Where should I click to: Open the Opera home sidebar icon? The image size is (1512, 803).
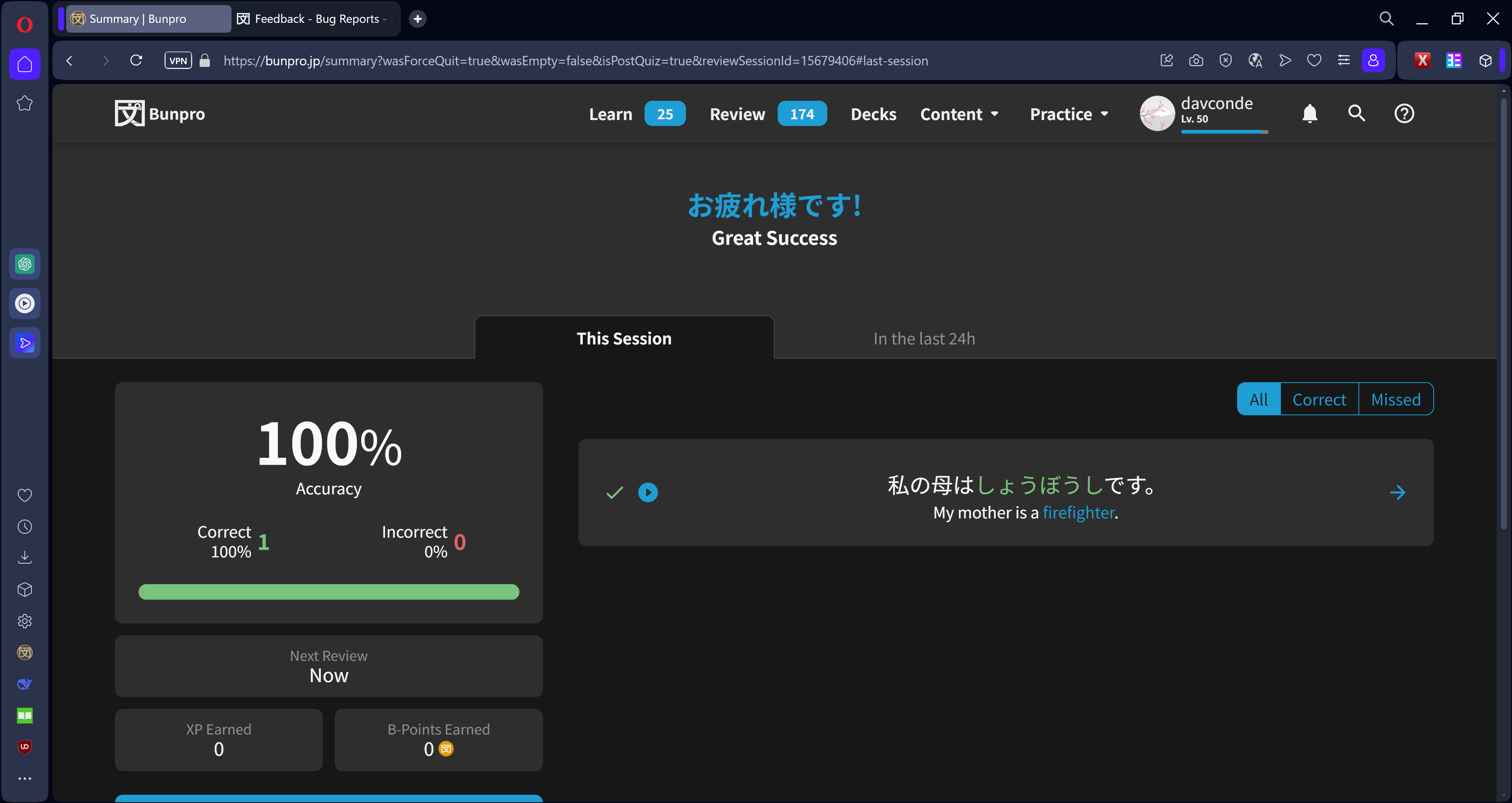pos(25,64)
